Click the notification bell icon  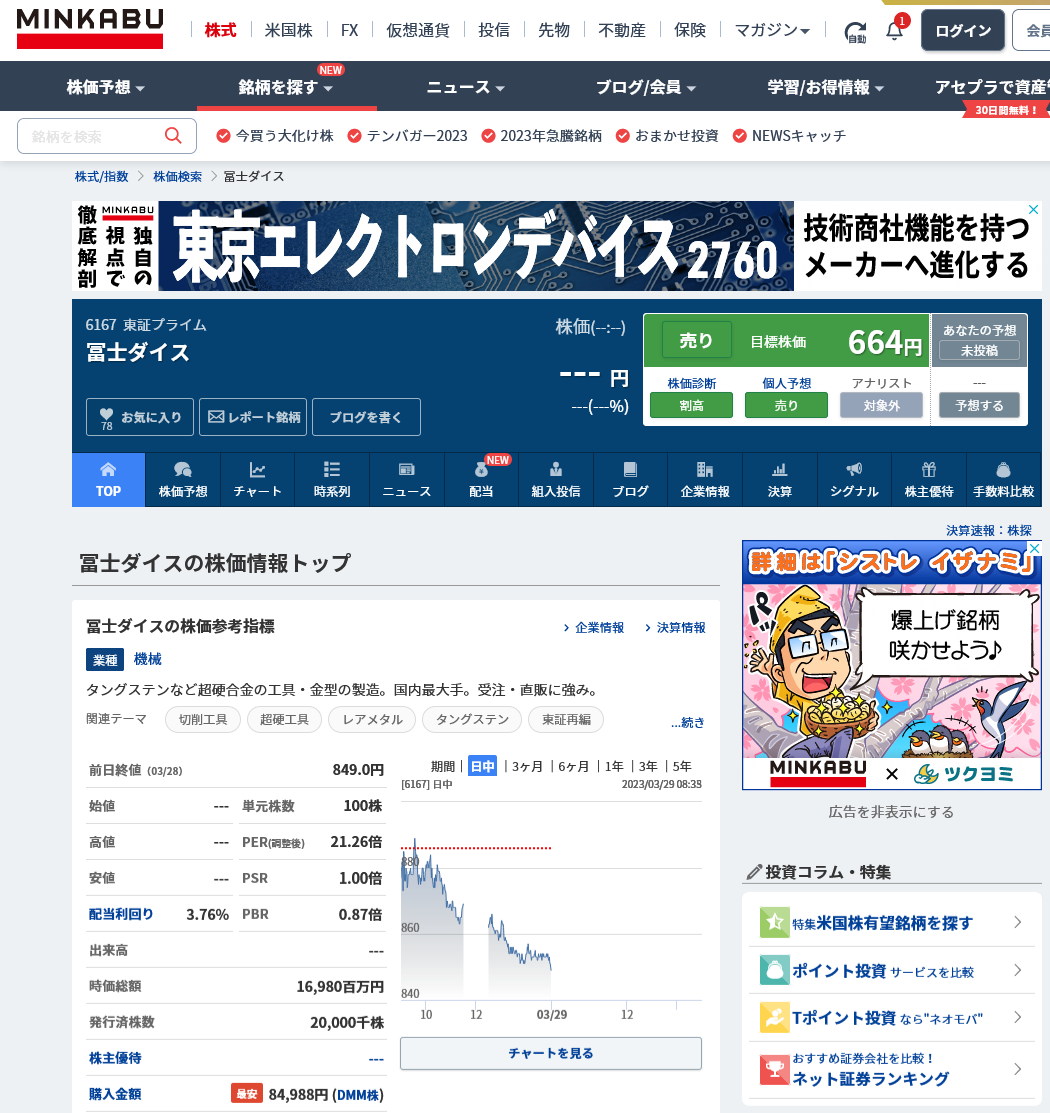click(893, 30)
